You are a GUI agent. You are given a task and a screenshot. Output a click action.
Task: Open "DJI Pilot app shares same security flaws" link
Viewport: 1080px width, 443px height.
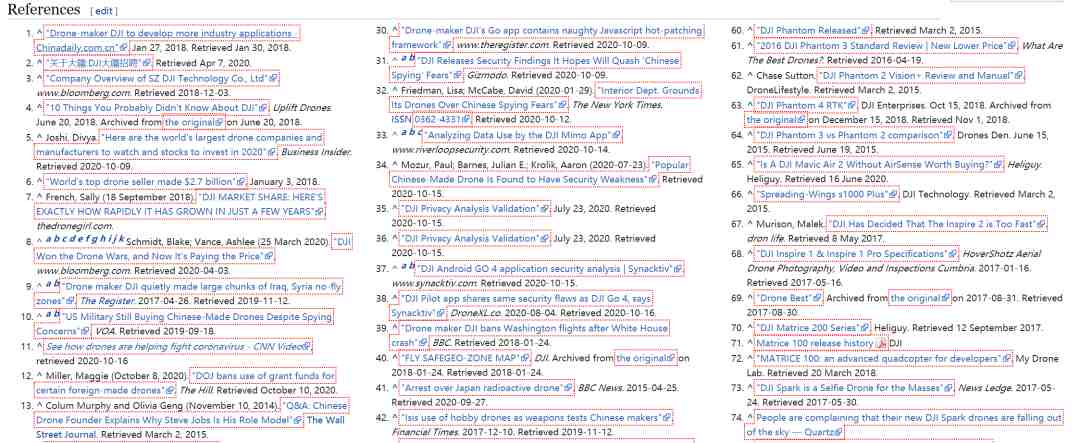click(521, 305)
